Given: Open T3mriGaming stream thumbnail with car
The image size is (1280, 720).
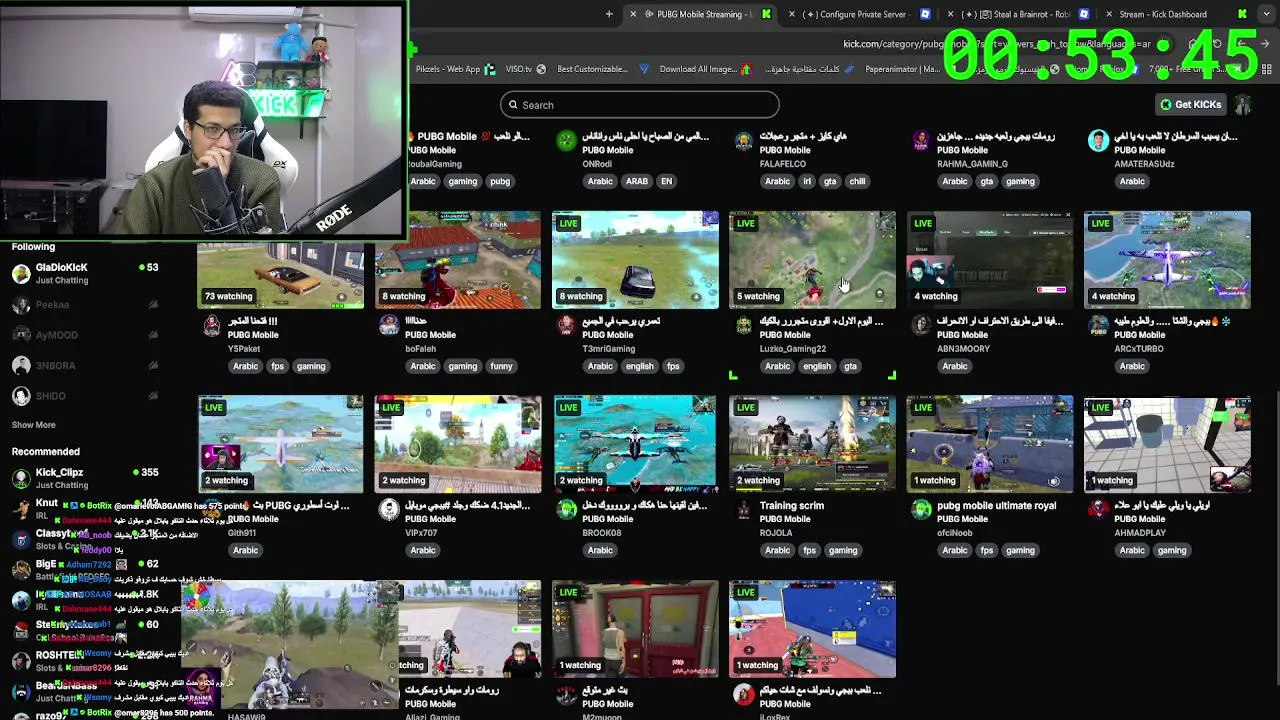Looking at the screenshot, I should pyautogui.click(x=635, y=260).
